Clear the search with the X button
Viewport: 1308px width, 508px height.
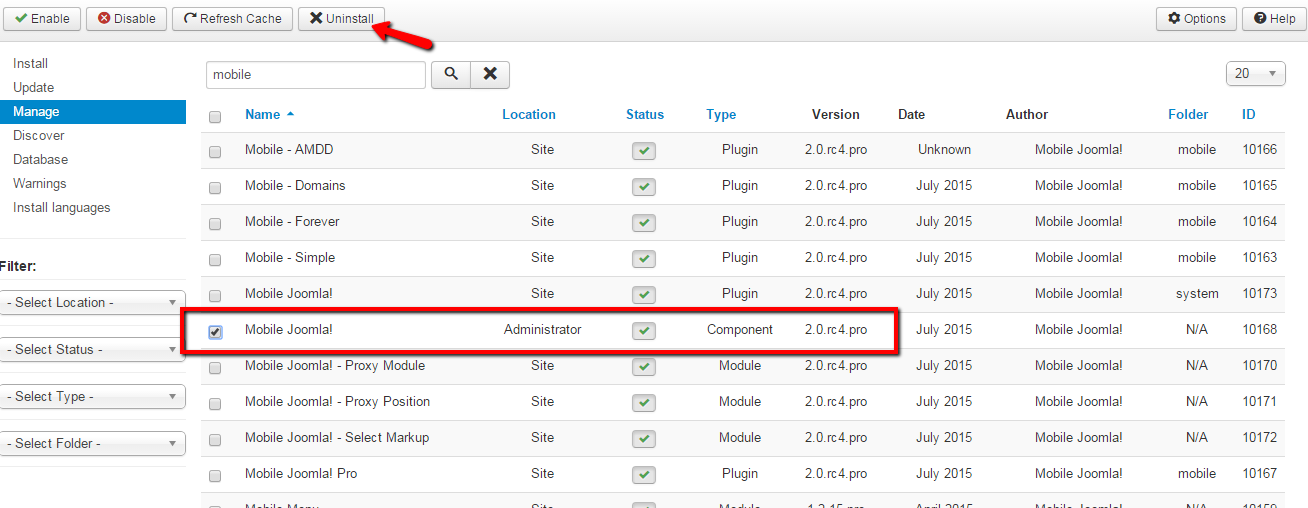click(x=490, y=74)
